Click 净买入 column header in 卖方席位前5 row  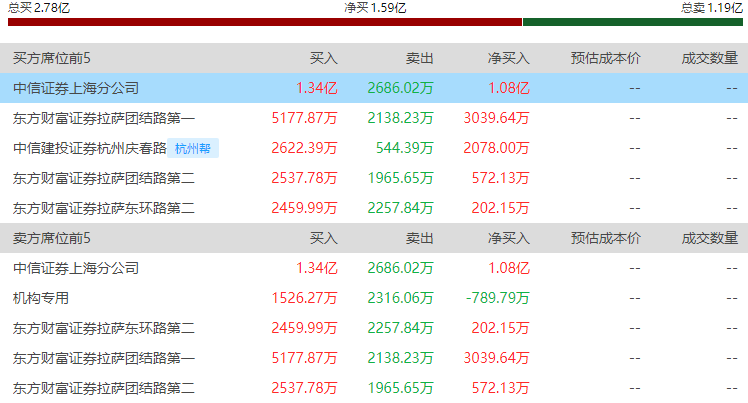[x=509, y=238]
